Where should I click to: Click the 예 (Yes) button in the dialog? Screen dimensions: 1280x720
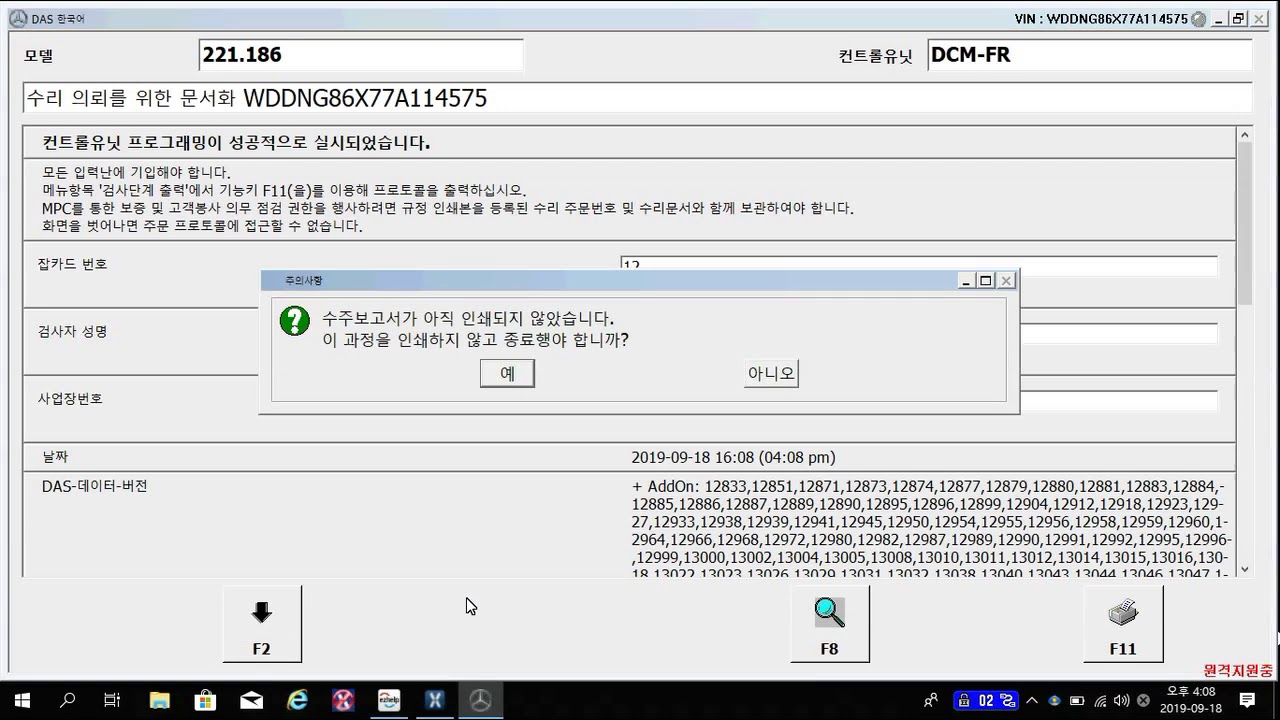(507, 373)
